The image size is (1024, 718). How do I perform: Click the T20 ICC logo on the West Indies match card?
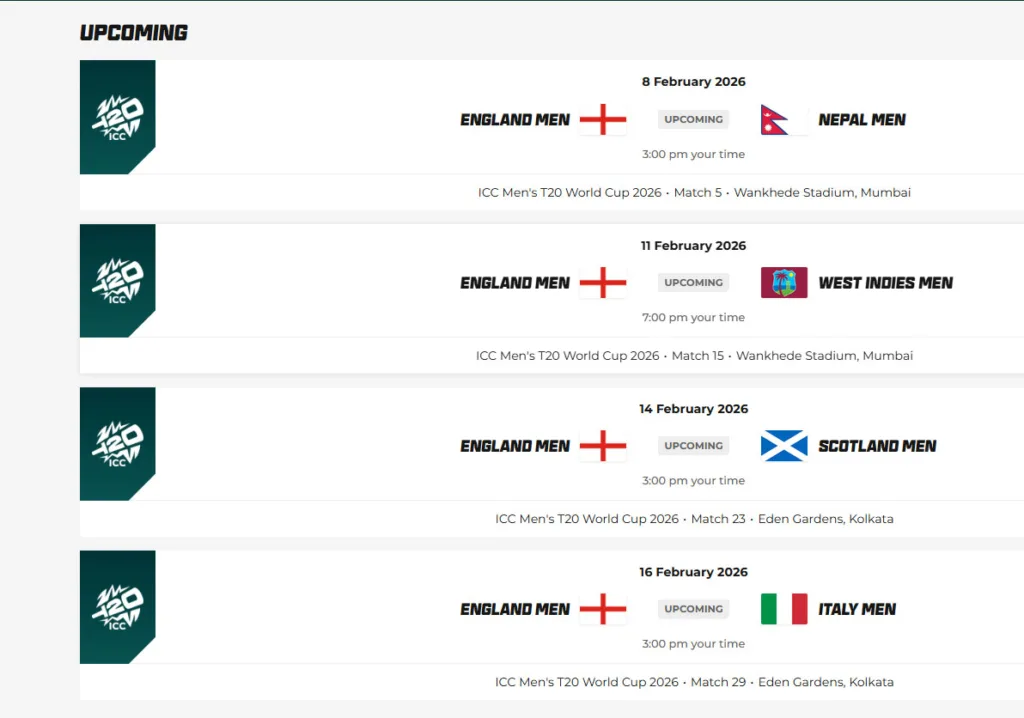(117, 281)
